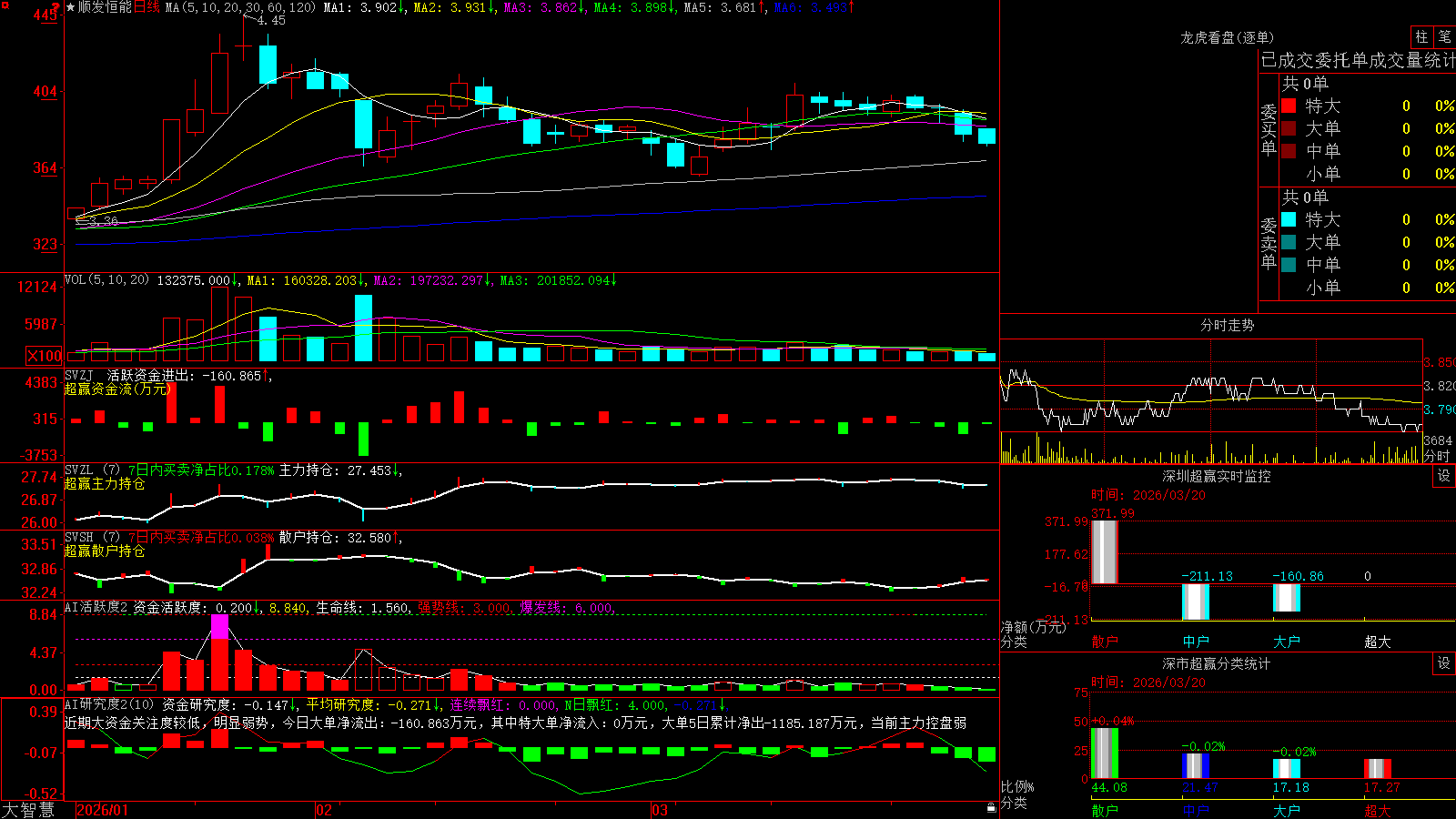The height and width of the screenshot is (819, 1456).
Task: Click the 深圳超赢实时监控 panel title
Action: coord(1217,476)
